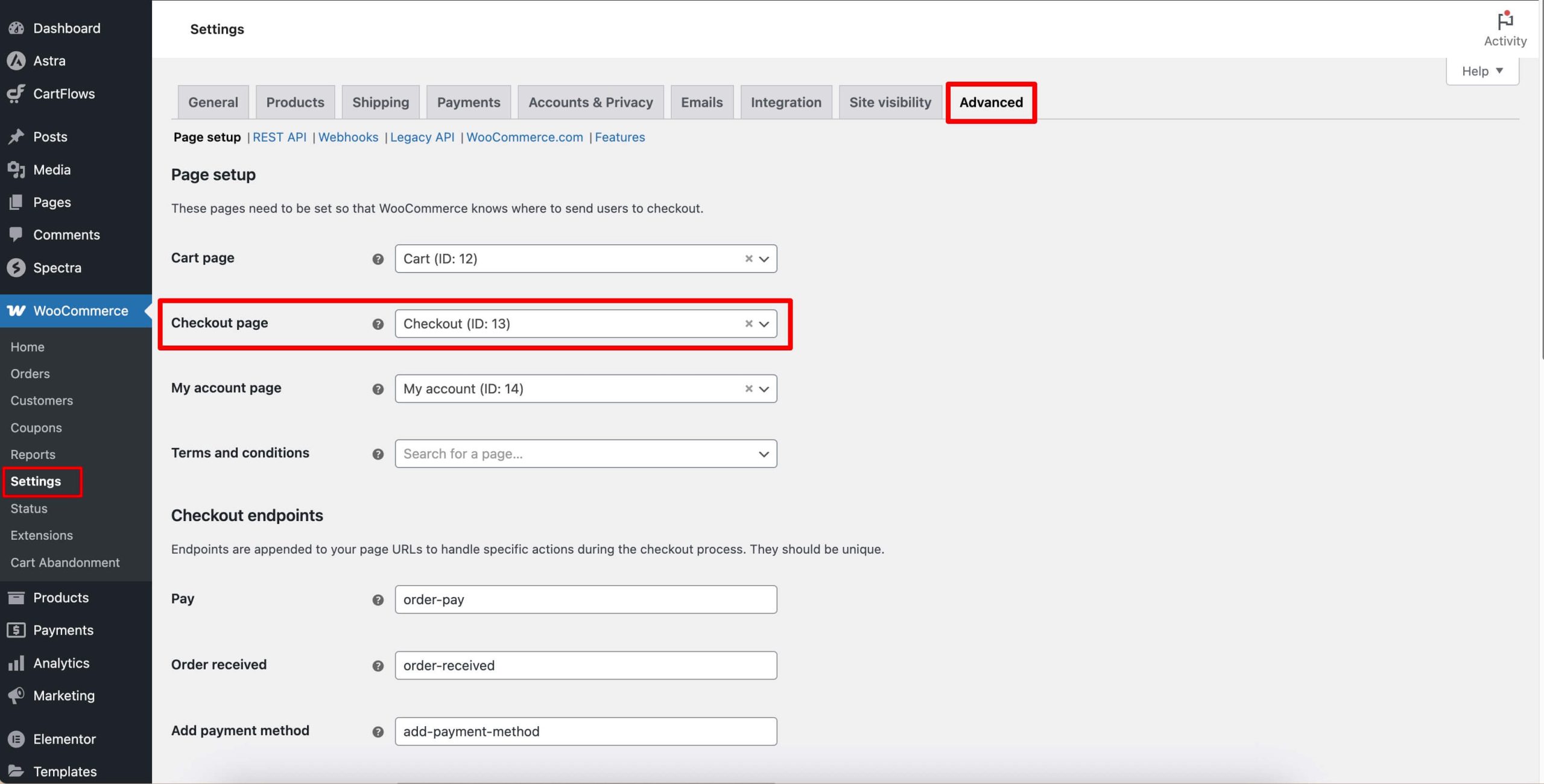Viewport: 1544px width, 784px height.
Task: Open the Legacy API section link
Action: tap(422, 138)
